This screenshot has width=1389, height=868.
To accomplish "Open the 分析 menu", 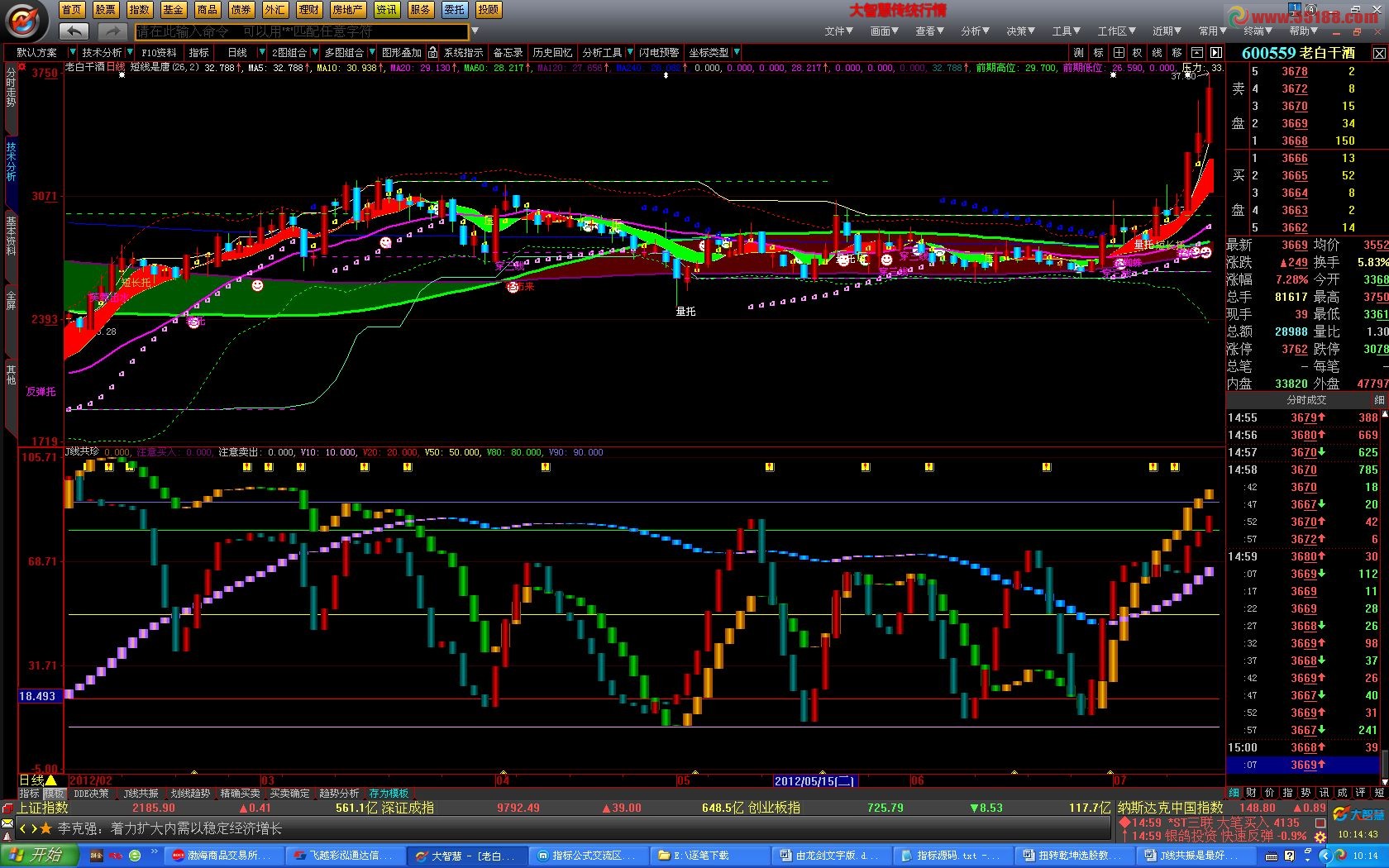I will coord(975,31).
